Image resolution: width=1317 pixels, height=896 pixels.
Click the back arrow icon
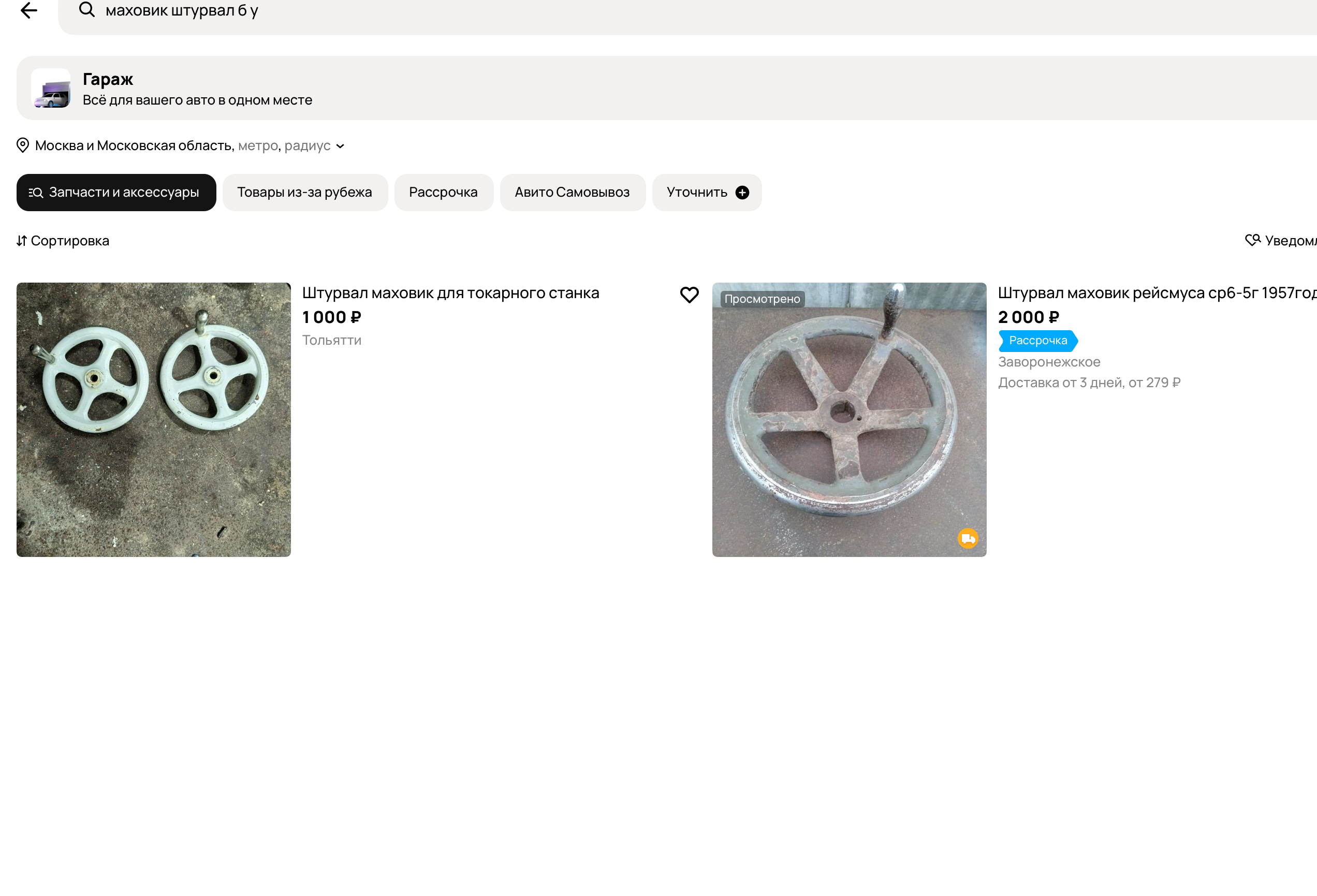pyautogui.click(x=28, y=10)
